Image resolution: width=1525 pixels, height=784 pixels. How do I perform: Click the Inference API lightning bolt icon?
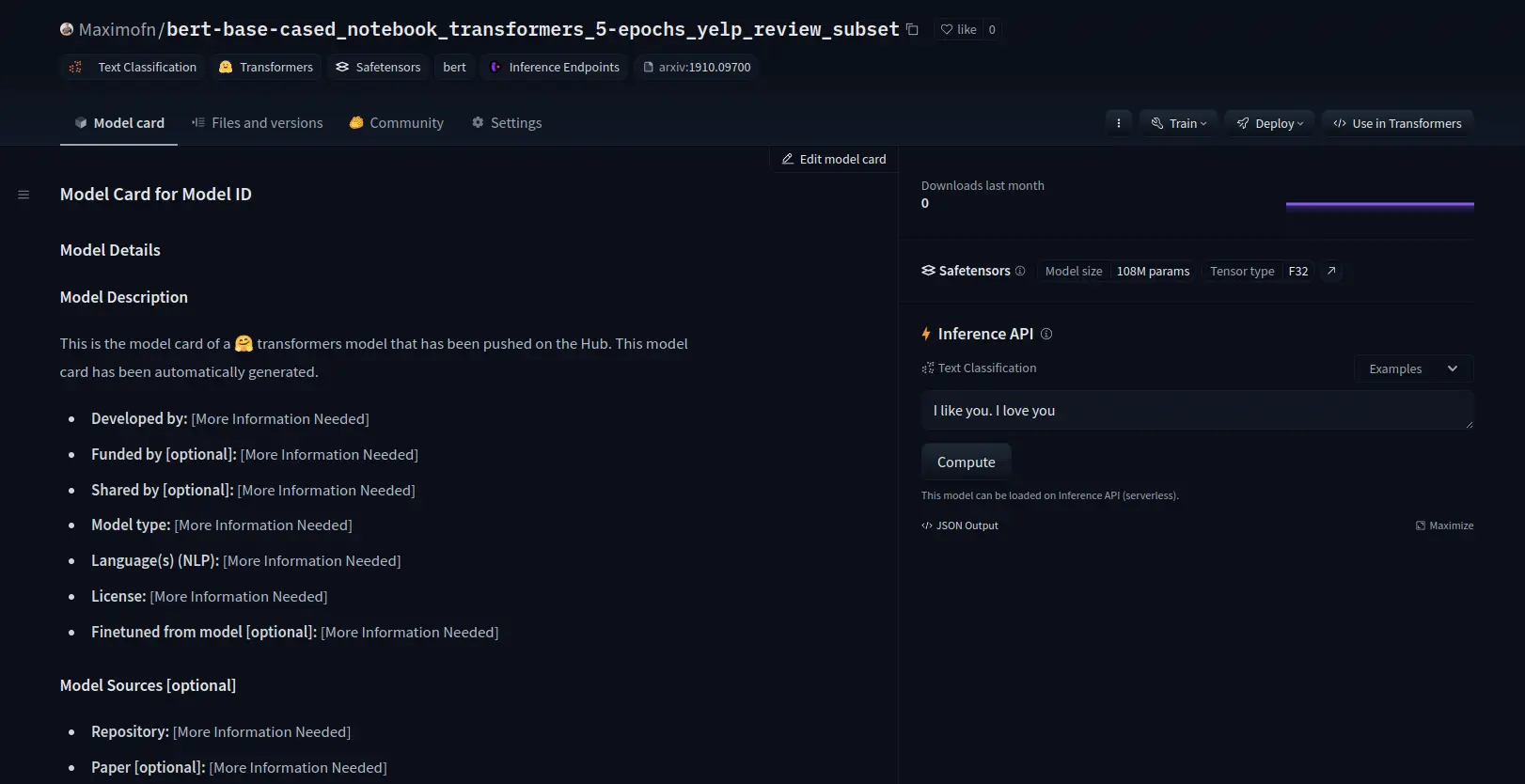click(x=926, y=334)
